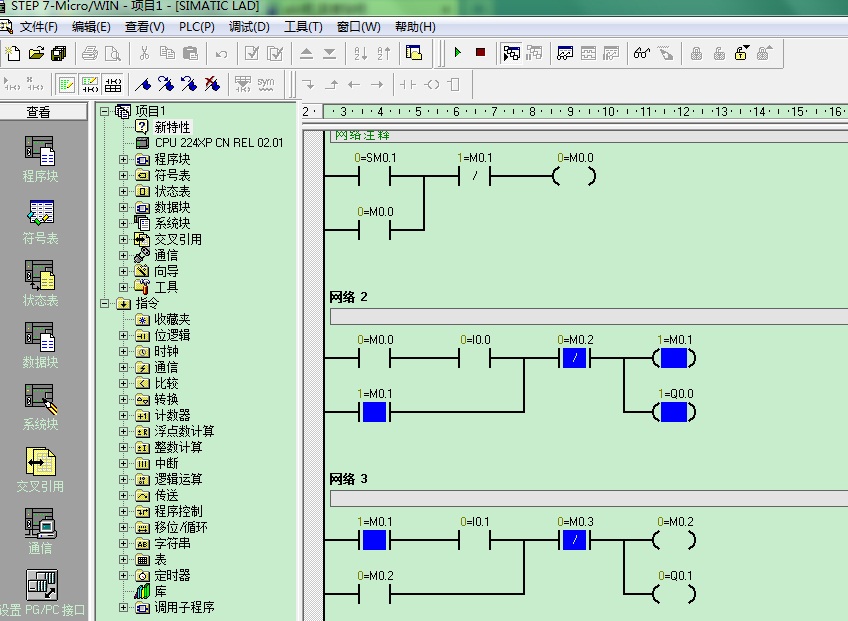This screenshot has height=621, width=848.
Task: Click the Sort ascending A-Z icon
Action: pos(360,53)
